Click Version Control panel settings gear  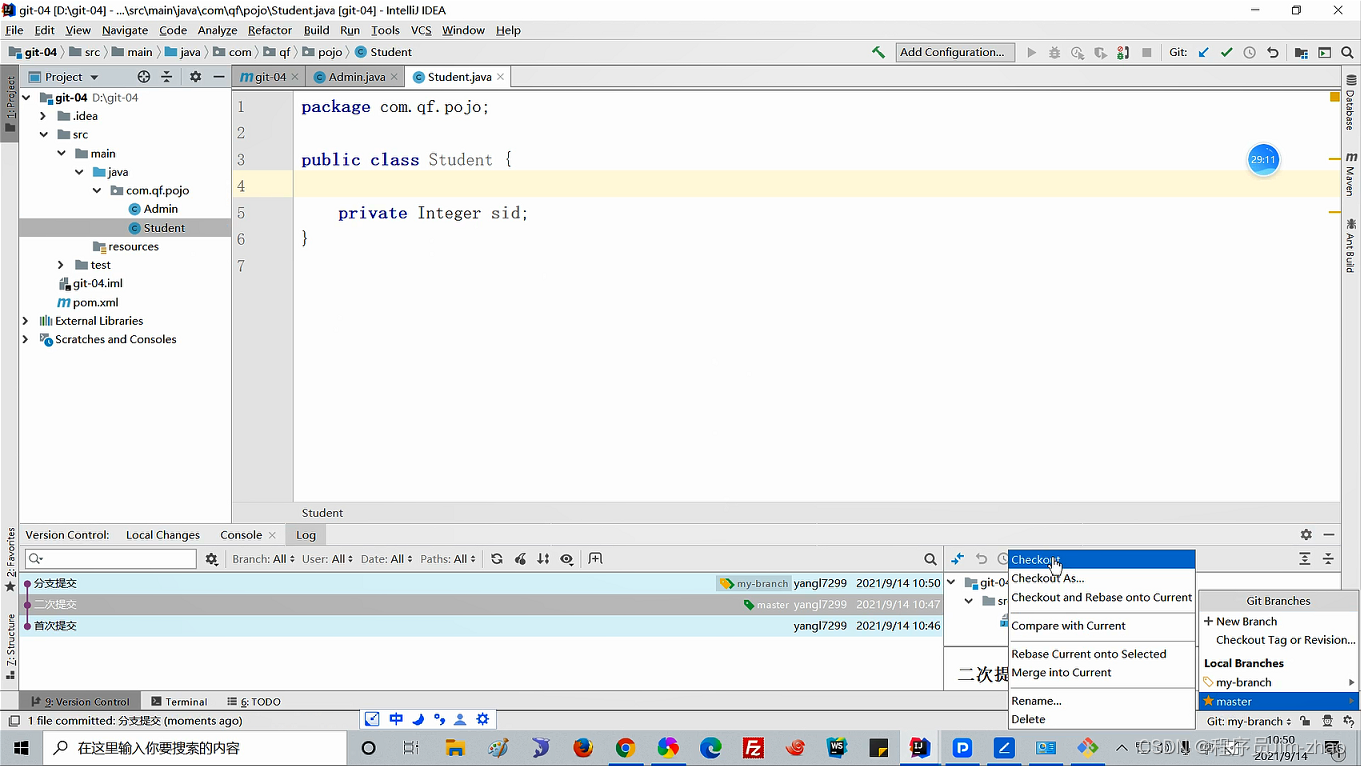[1306, 535]
